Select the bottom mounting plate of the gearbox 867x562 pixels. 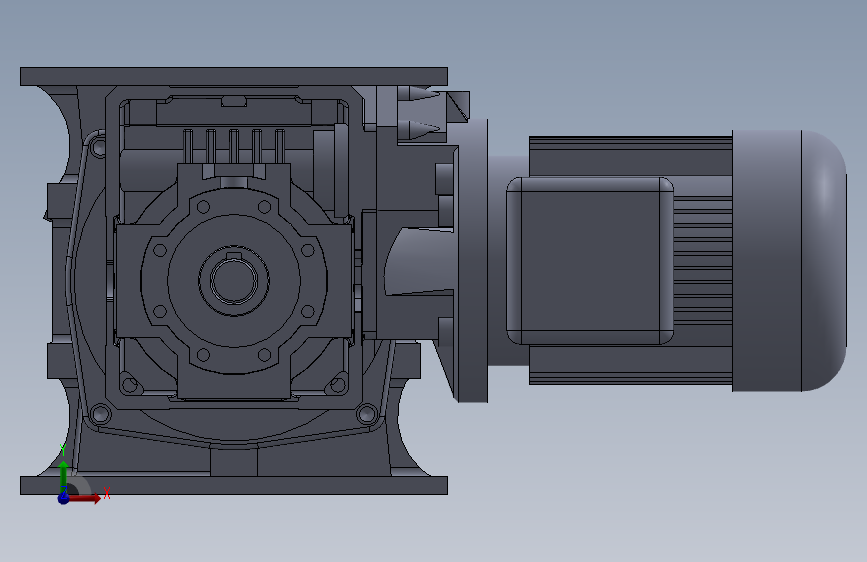tap(234, 486)
